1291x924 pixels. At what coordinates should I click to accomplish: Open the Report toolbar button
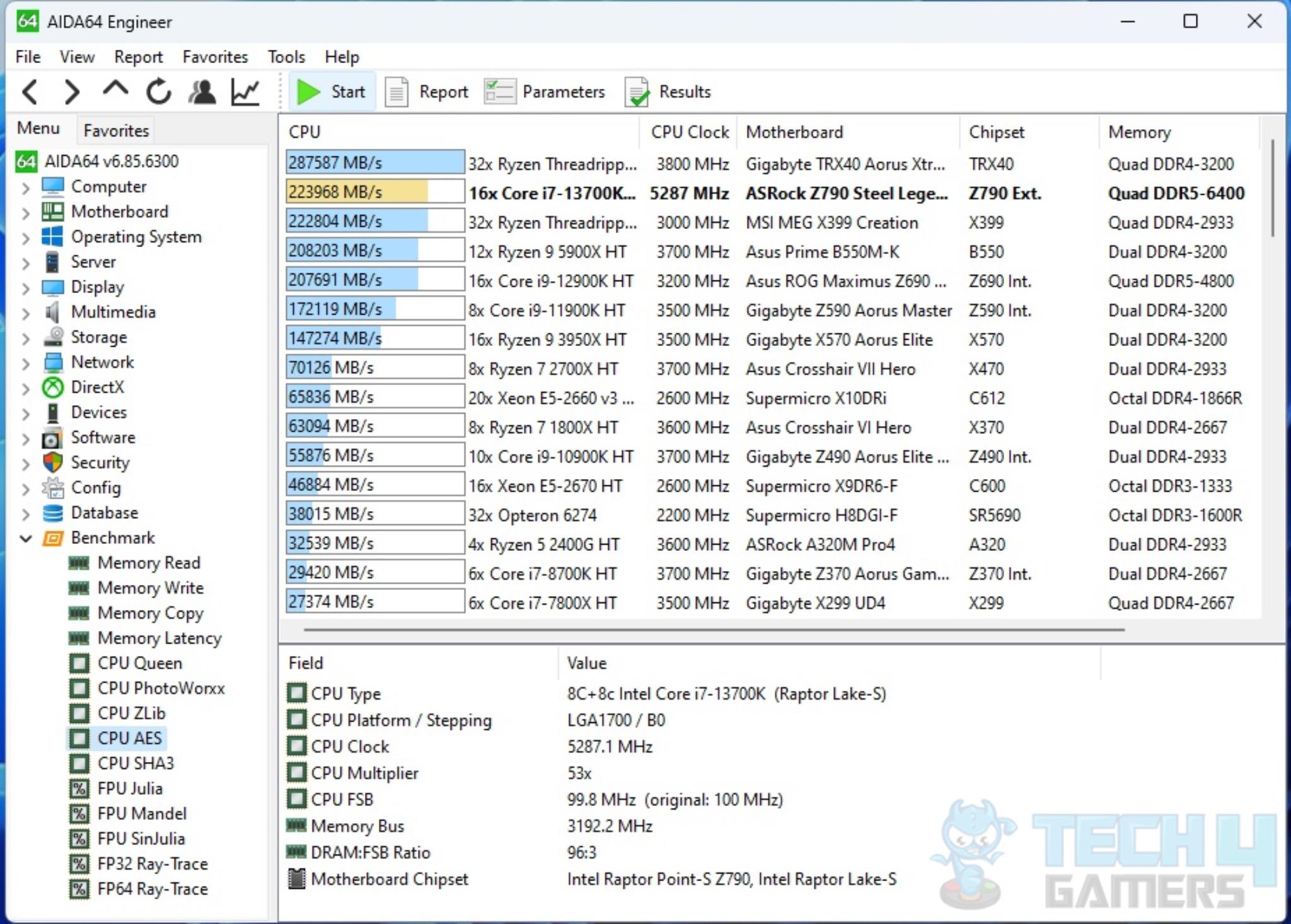(x=427, y=92)
